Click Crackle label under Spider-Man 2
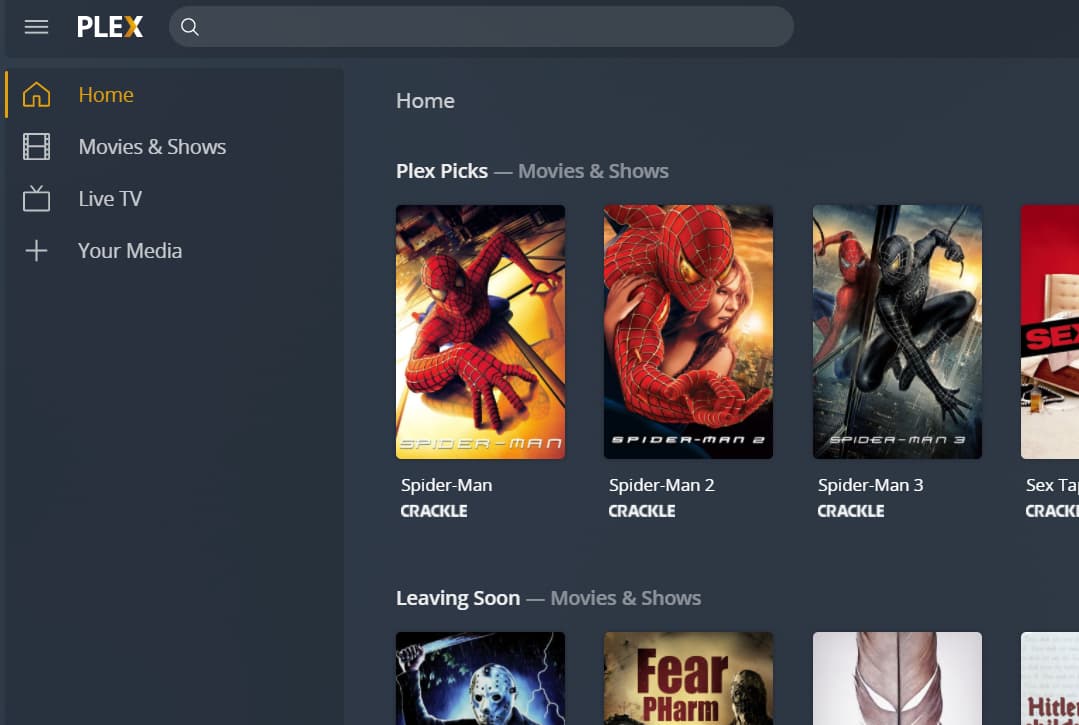This screenshot has width=1079, height=725. [x=641, y=511]
